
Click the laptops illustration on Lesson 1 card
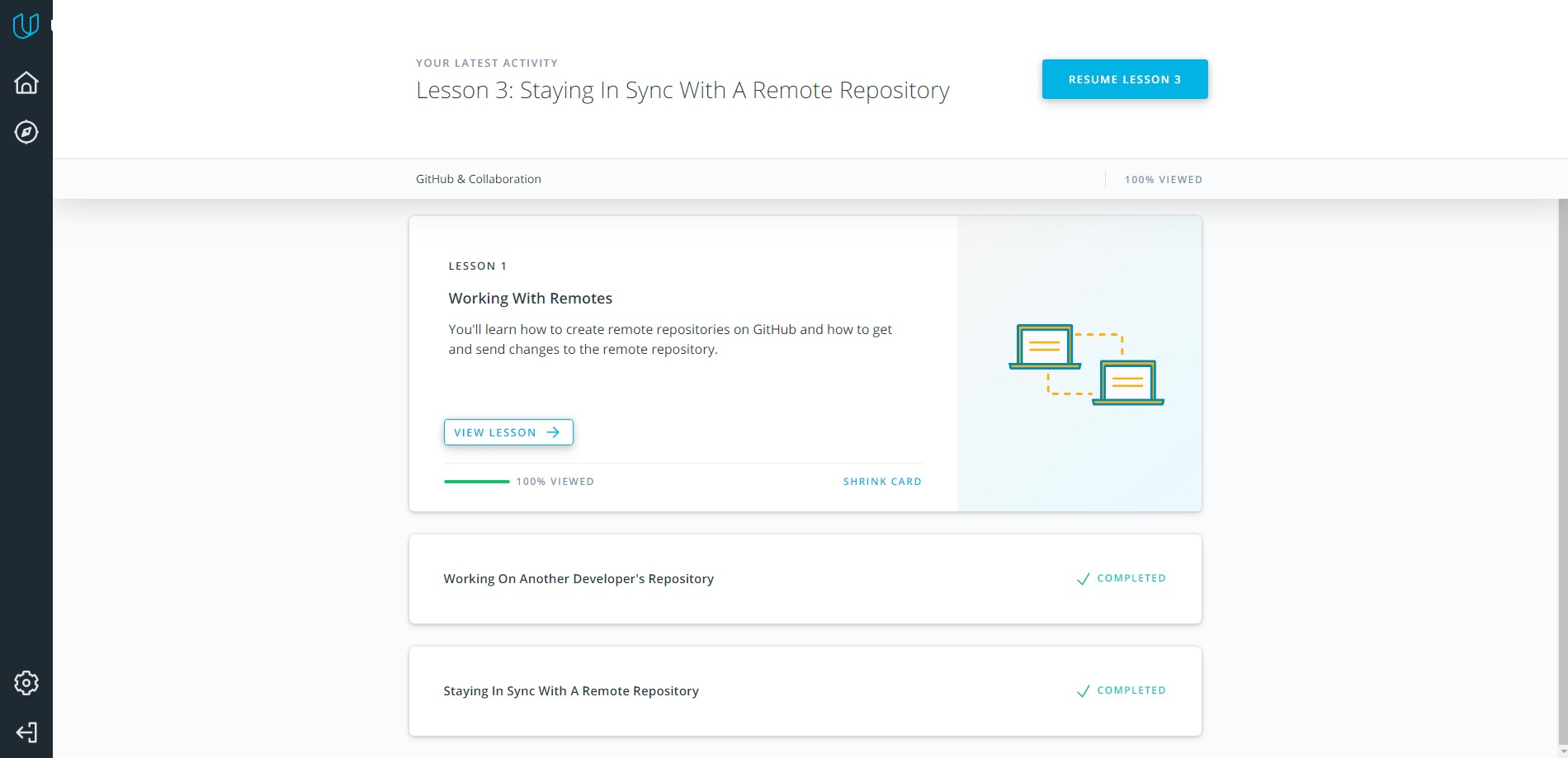click(1086, 365)
